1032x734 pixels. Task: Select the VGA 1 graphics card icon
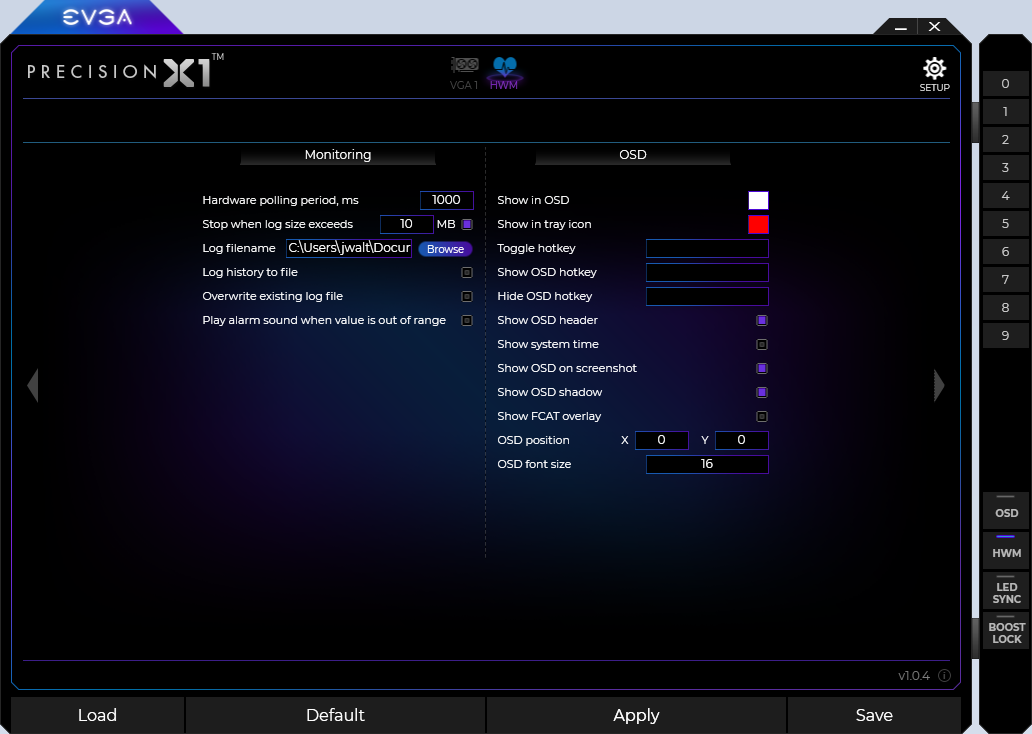point(464,73)
